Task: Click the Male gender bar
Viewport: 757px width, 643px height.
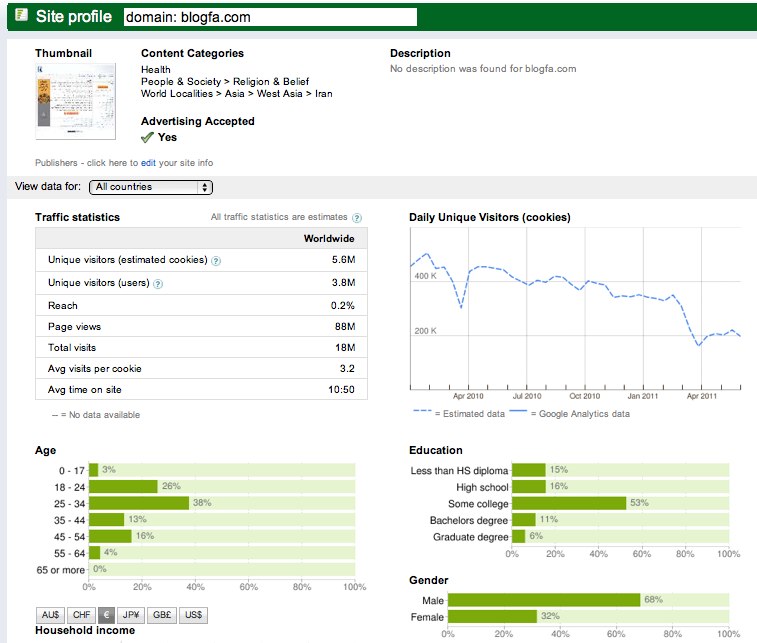Action: [544, 600]
